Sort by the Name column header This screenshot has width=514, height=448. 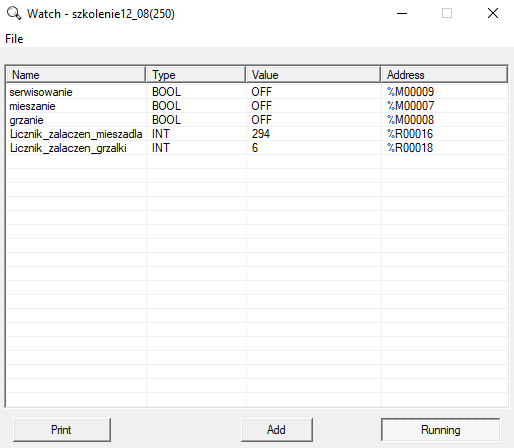coord(75,74)
